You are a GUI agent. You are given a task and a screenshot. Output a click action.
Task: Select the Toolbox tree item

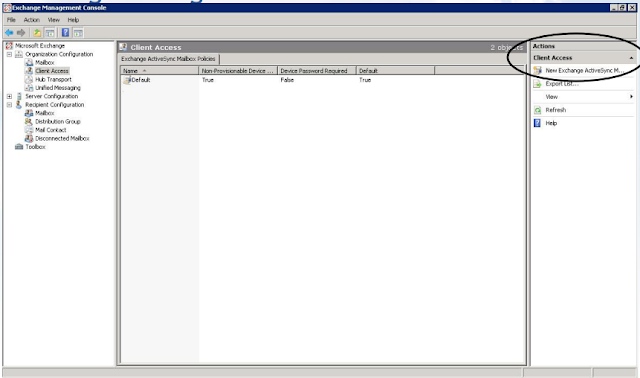click(x=35, y=147)
